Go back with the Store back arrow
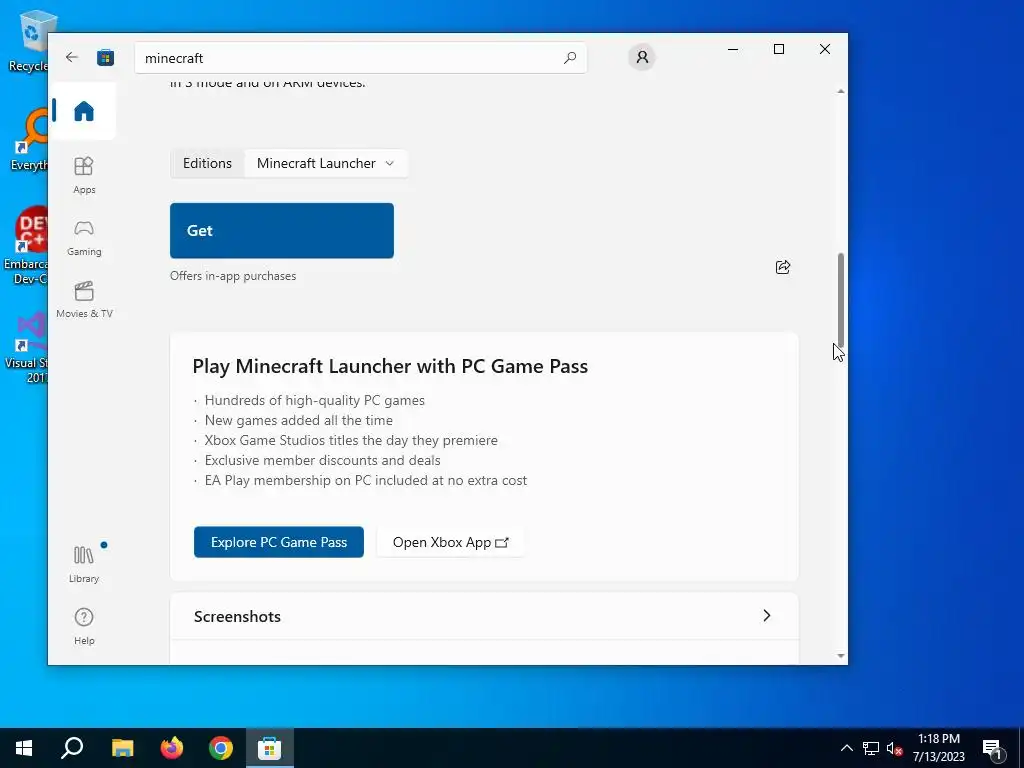The width and height of the screenshot is (1024, 768). click(72, 57)
